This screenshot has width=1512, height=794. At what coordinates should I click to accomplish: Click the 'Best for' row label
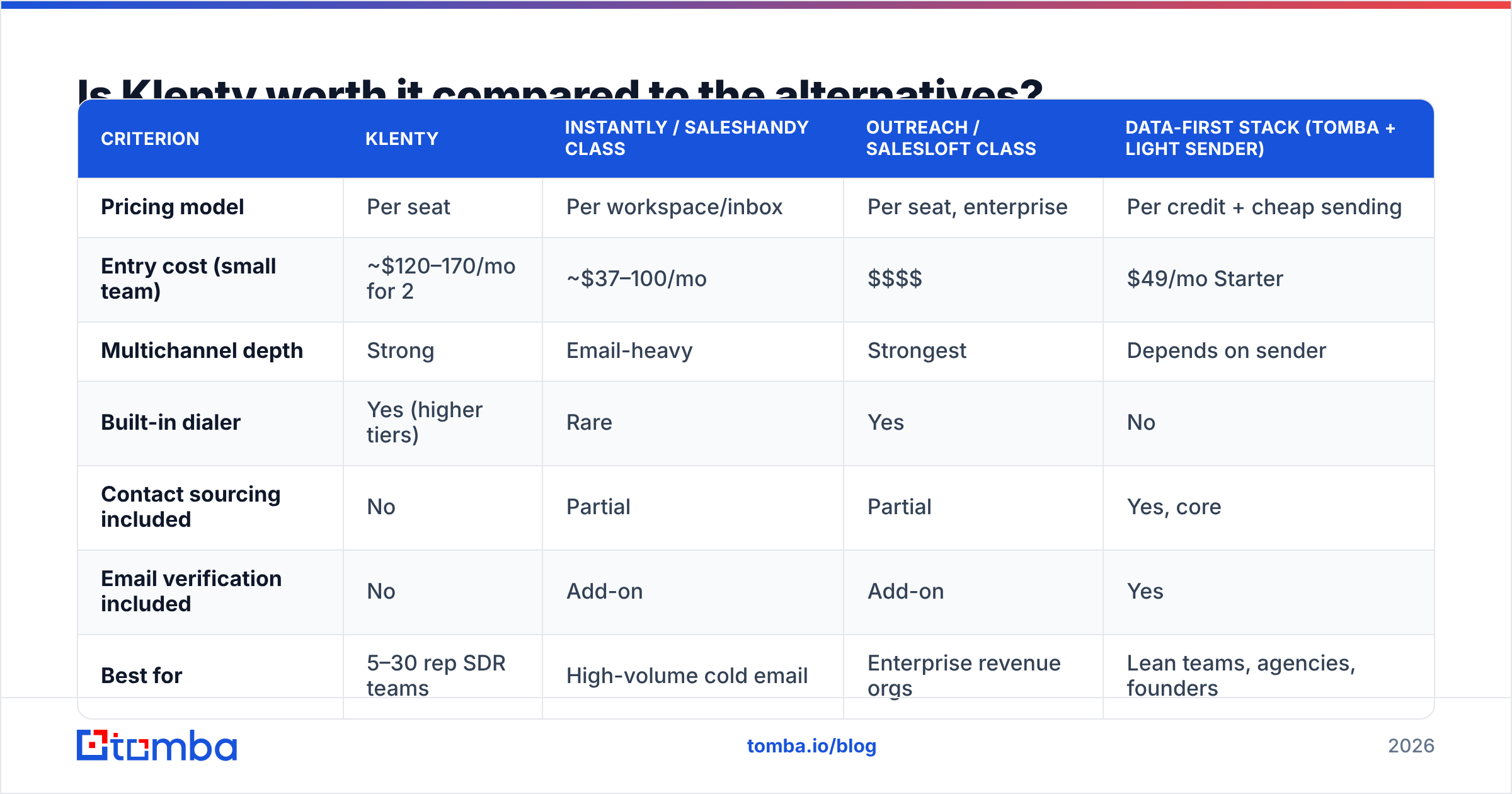tap(141, 676)
